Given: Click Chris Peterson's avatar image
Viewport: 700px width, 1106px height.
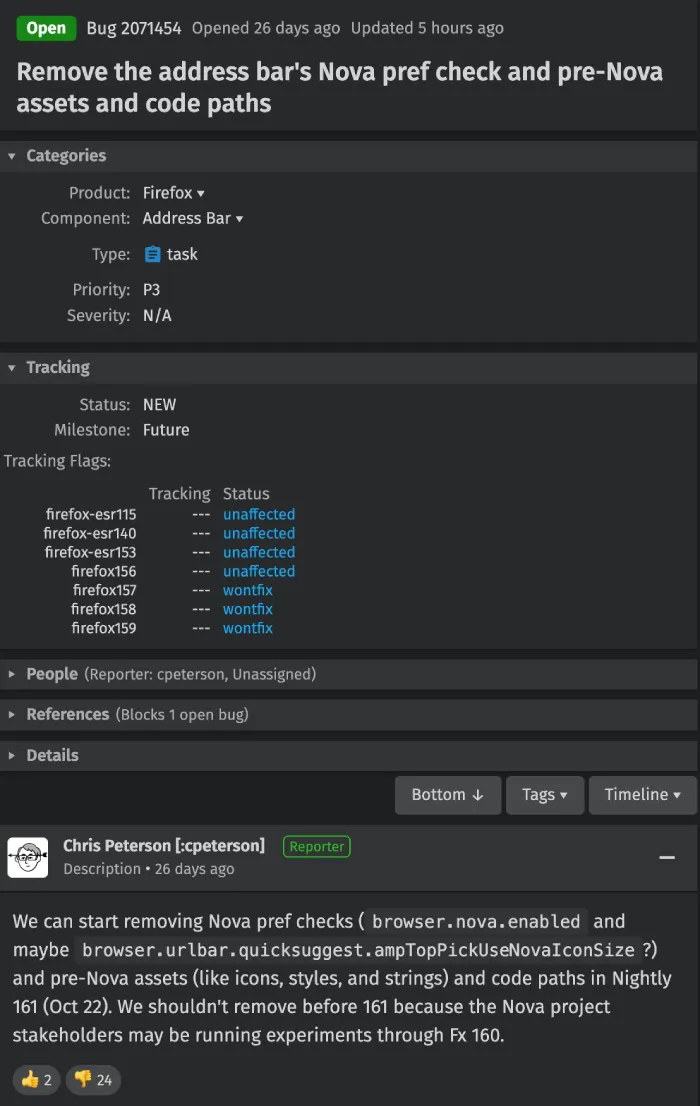Looking at the screenshot, I should coord(28,857).
